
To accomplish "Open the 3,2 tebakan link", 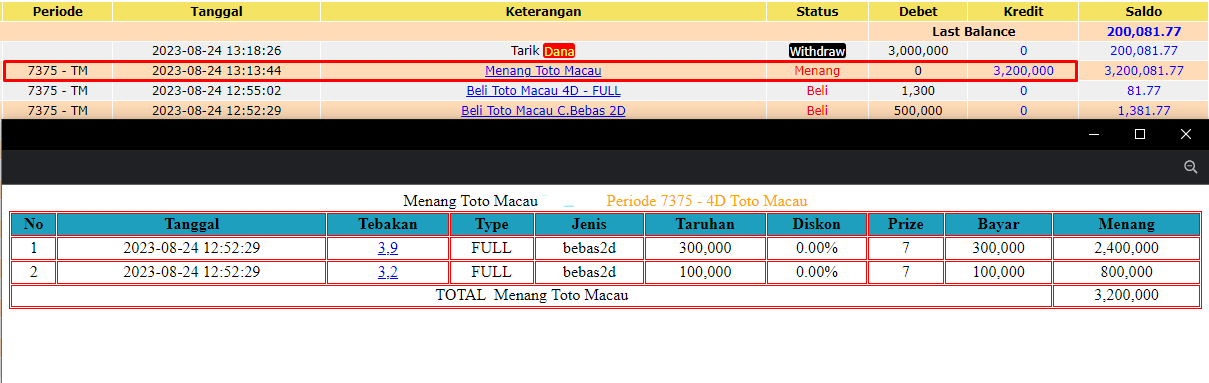I will point(388,272).
